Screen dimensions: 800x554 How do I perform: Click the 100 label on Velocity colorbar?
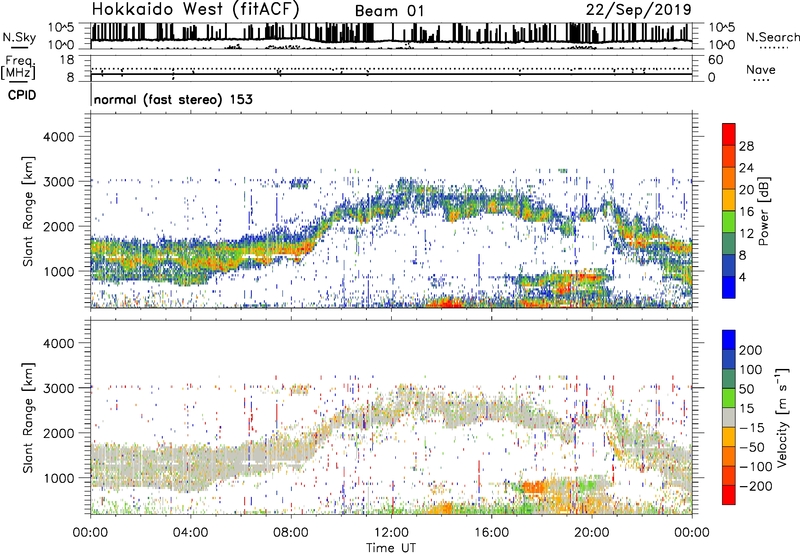[x=751, y=370]
